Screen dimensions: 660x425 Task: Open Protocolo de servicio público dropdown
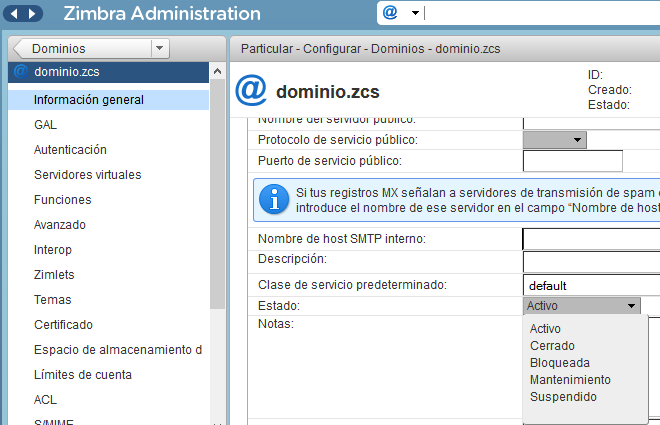click(554, 140)
